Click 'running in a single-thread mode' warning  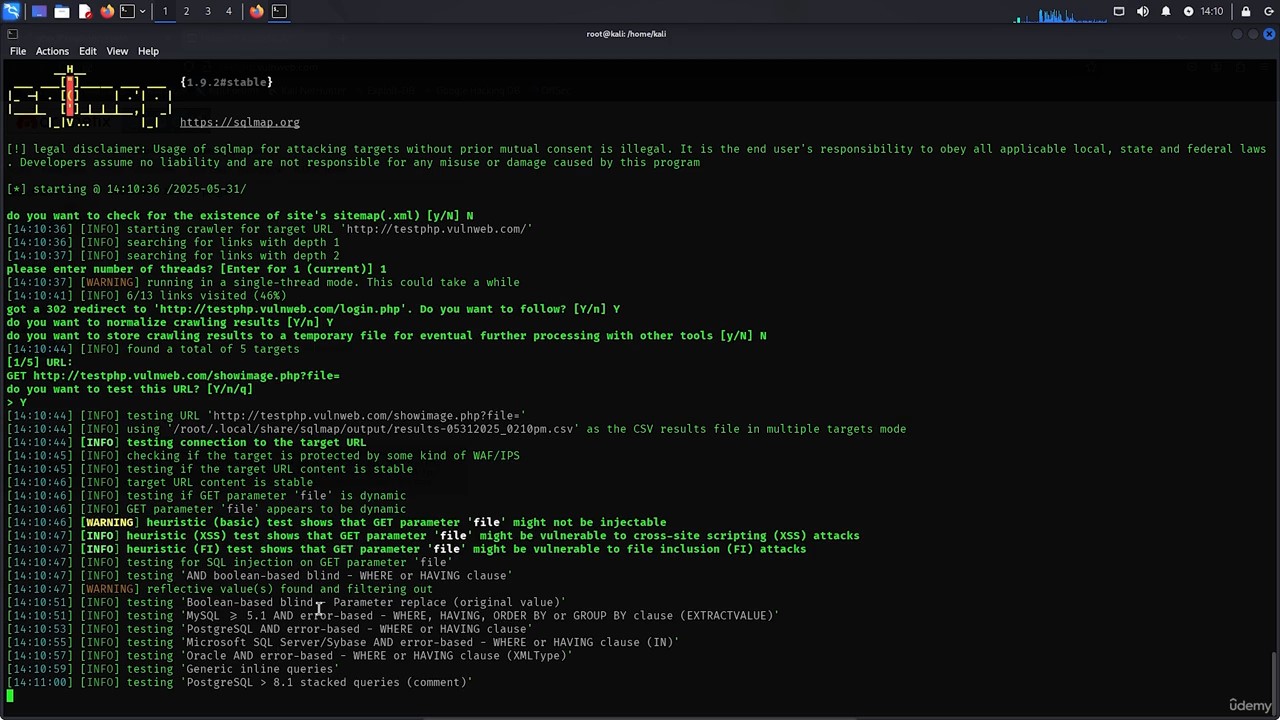pos(263,282)
